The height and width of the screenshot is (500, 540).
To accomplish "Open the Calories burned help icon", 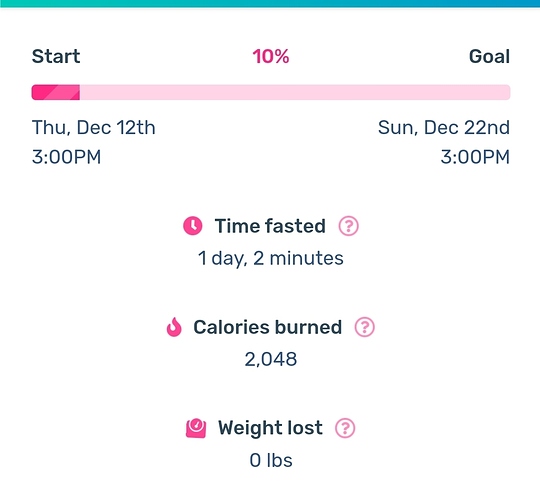I will [x=364, y=327].
